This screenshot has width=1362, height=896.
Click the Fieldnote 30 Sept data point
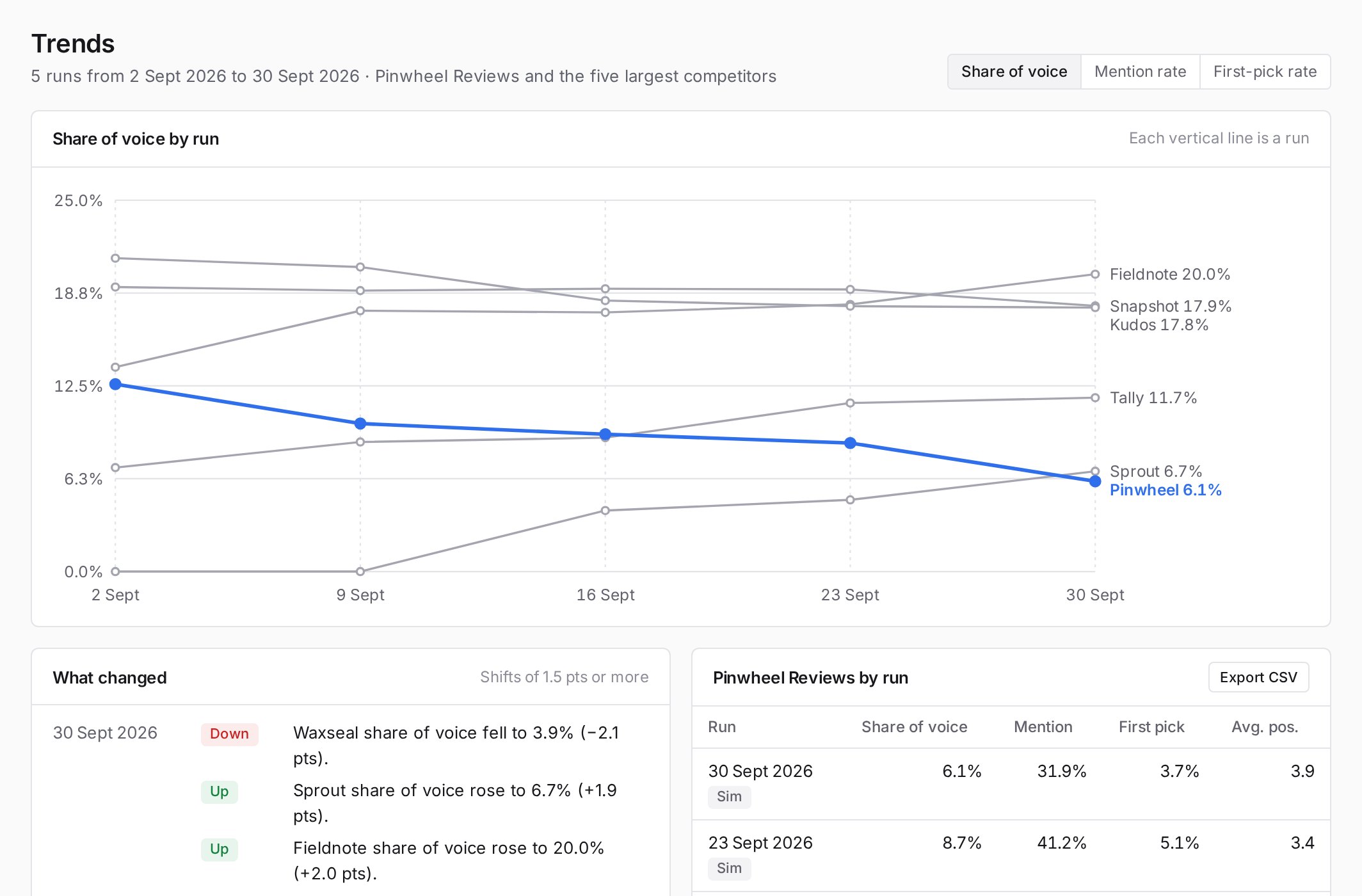point(1095,275)
